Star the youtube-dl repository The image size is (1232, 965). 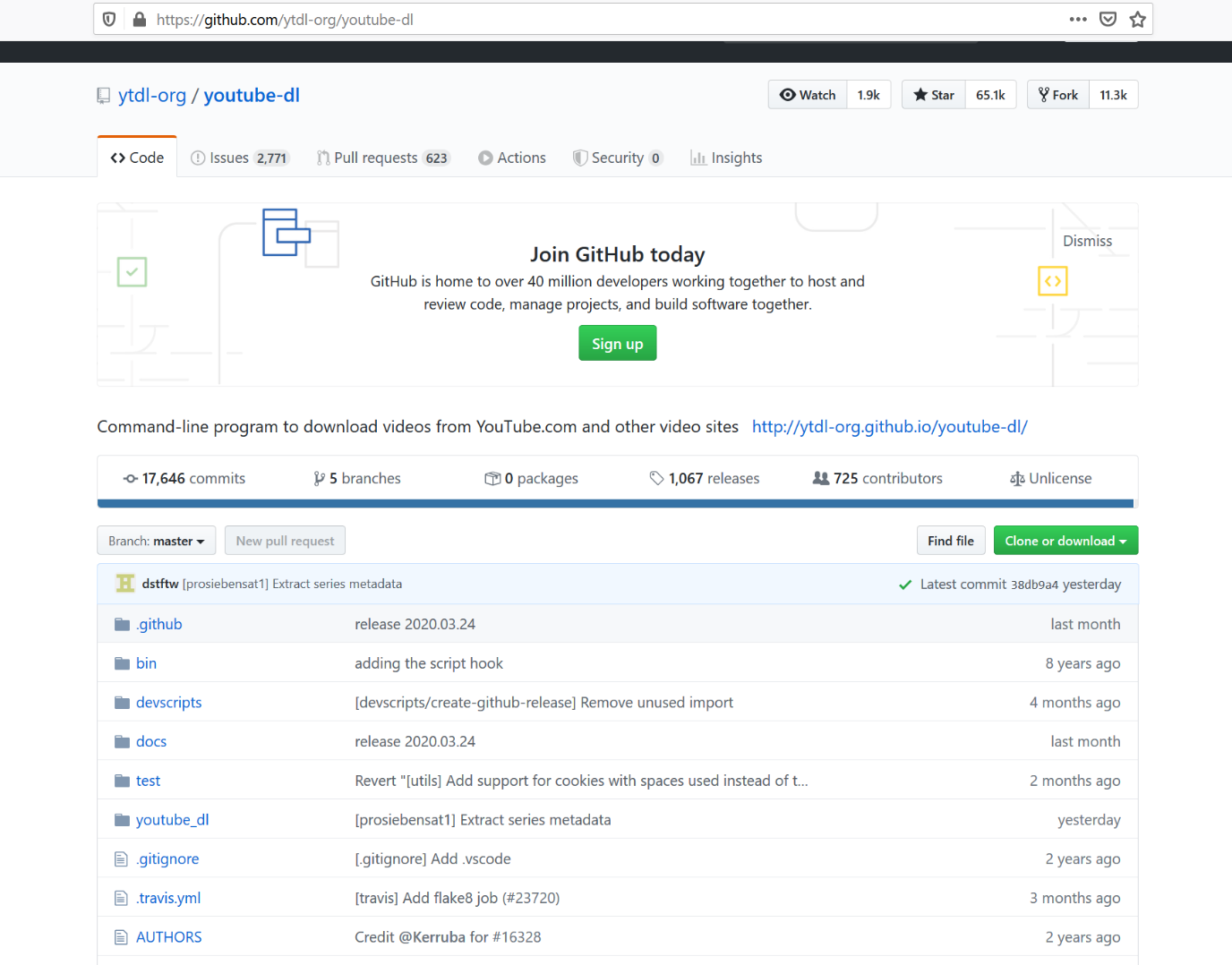934,95
